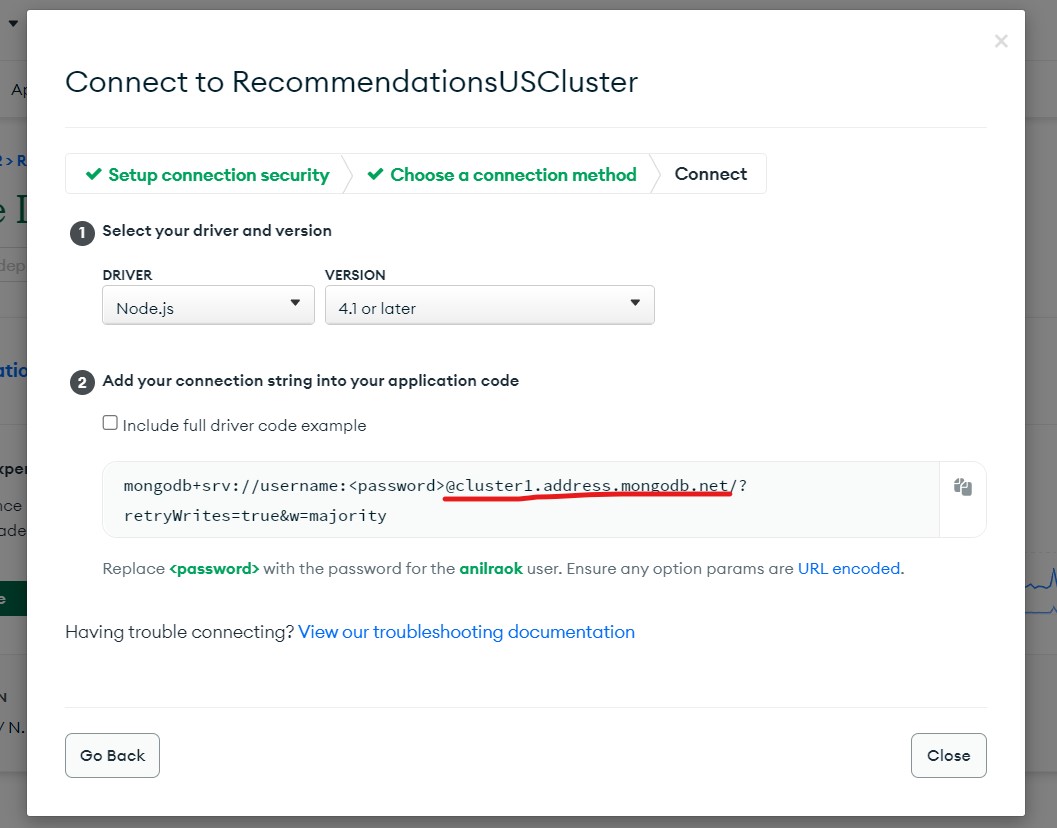Open the Node.js driver dropdown
This screenshot has height=828, width=1057.
coord(208,305)
